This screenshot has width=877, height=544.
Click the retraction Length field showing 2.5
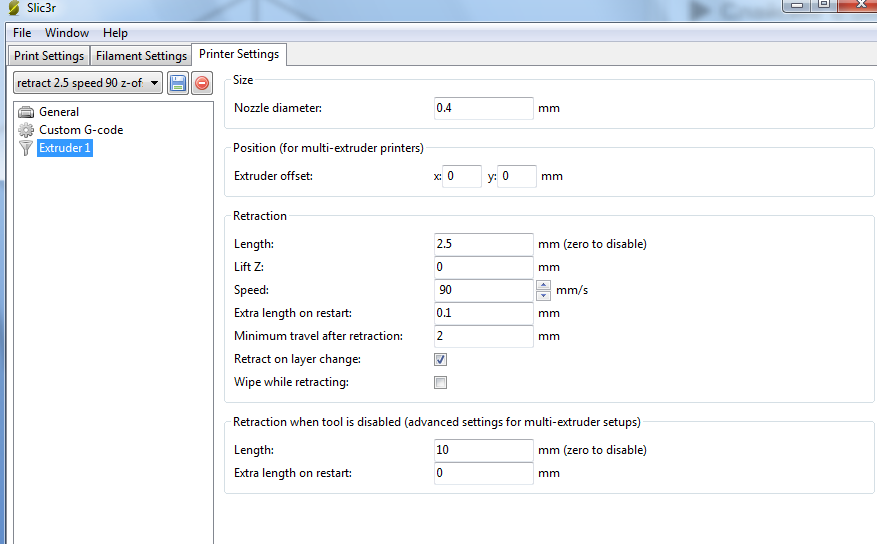[x=483, y=244]
